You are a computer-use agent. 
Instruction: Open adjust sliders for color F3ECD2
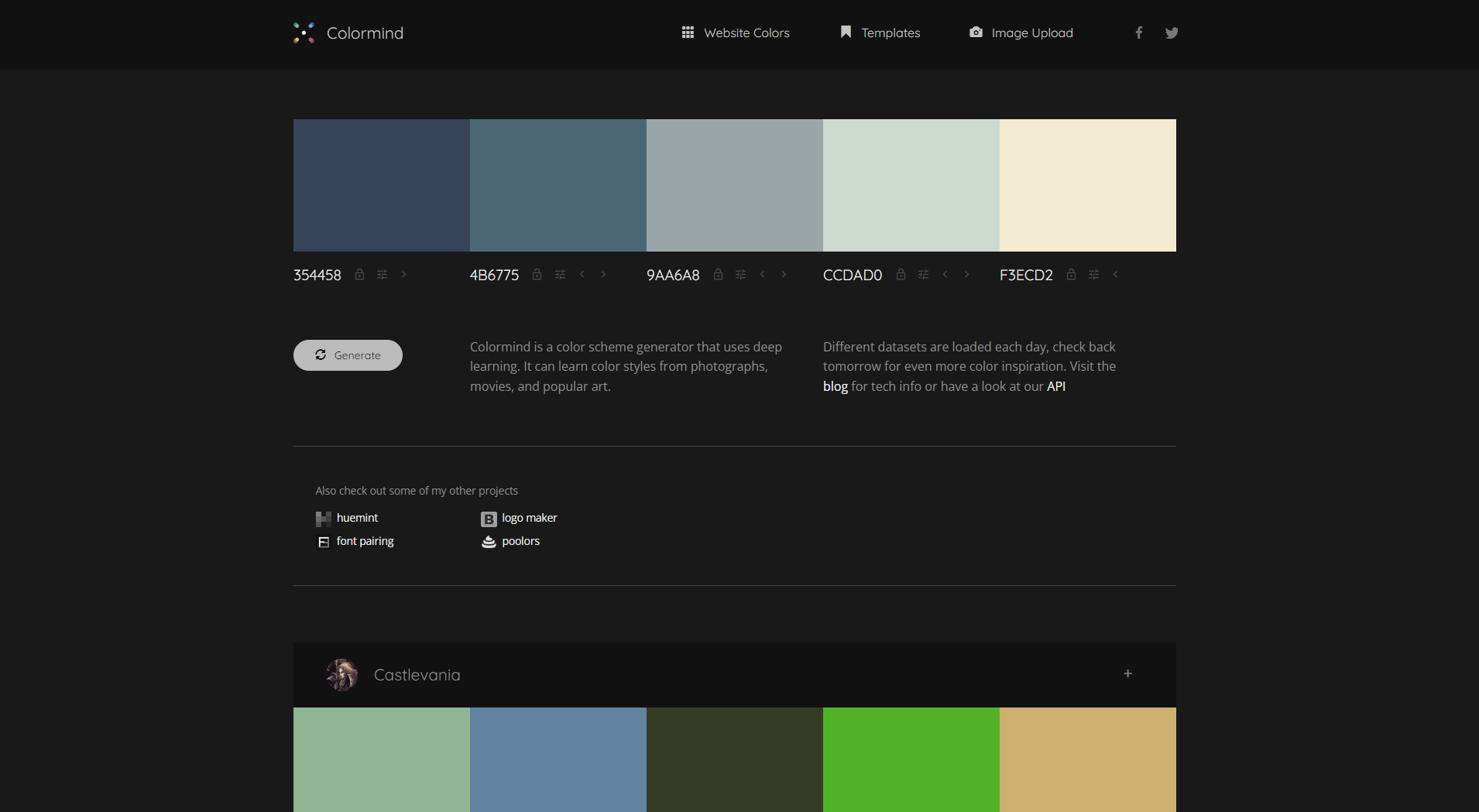pyautogui.click(x=1093, y=275)
